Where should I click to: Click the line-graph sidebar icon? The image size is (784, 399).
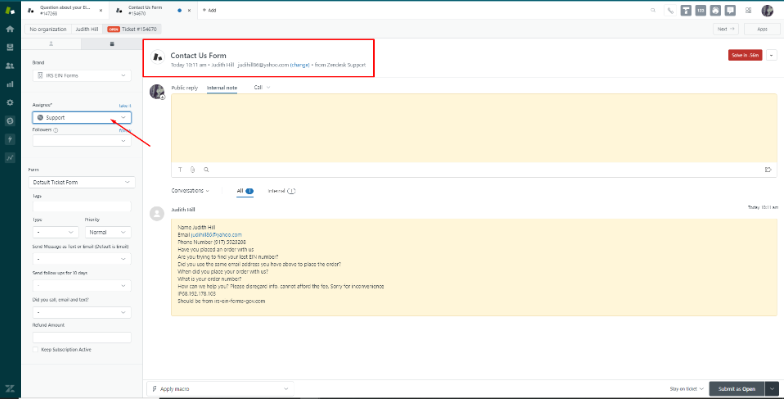point(10,158)
